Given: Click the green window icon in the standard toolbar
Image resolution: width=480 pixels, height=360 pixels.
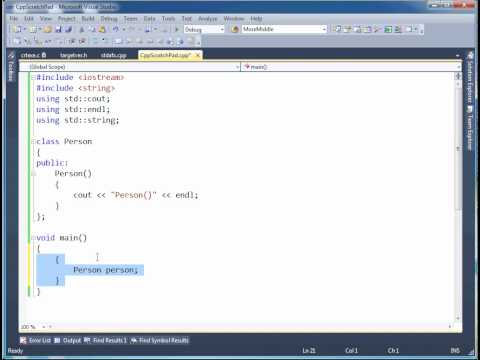Looking at the screenshot, I should click(x=388, y=30).
